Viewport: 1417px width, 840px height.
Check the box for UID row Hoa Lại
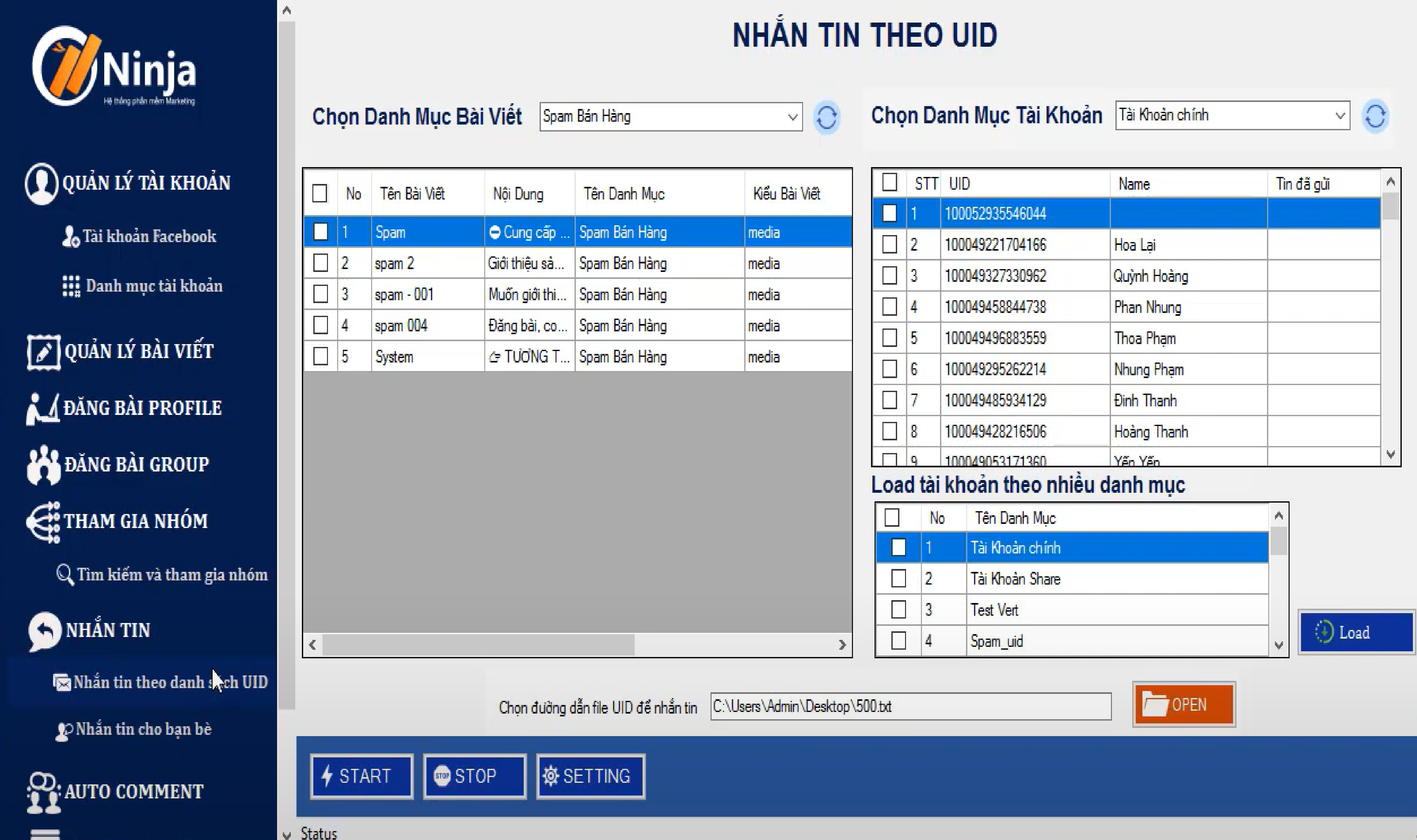tap(889, 245)
